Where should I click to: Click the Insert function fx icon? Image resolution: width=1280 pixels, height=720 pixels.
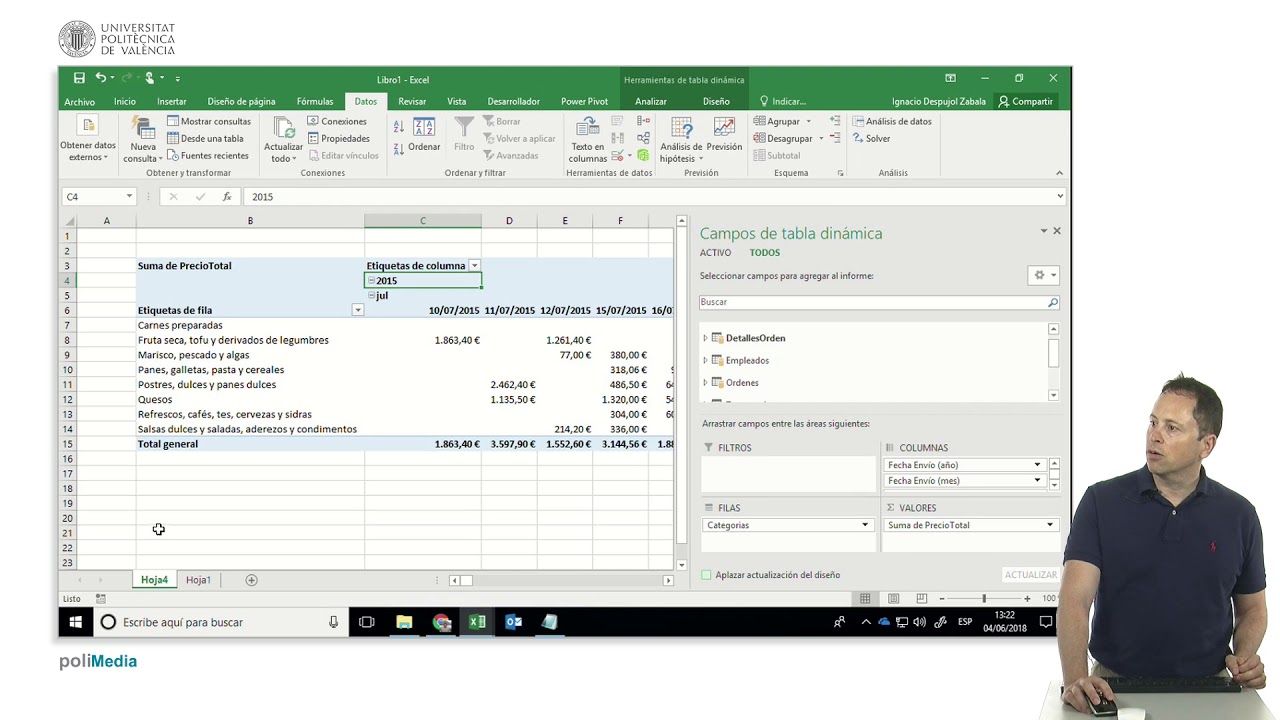pos(227,197)
